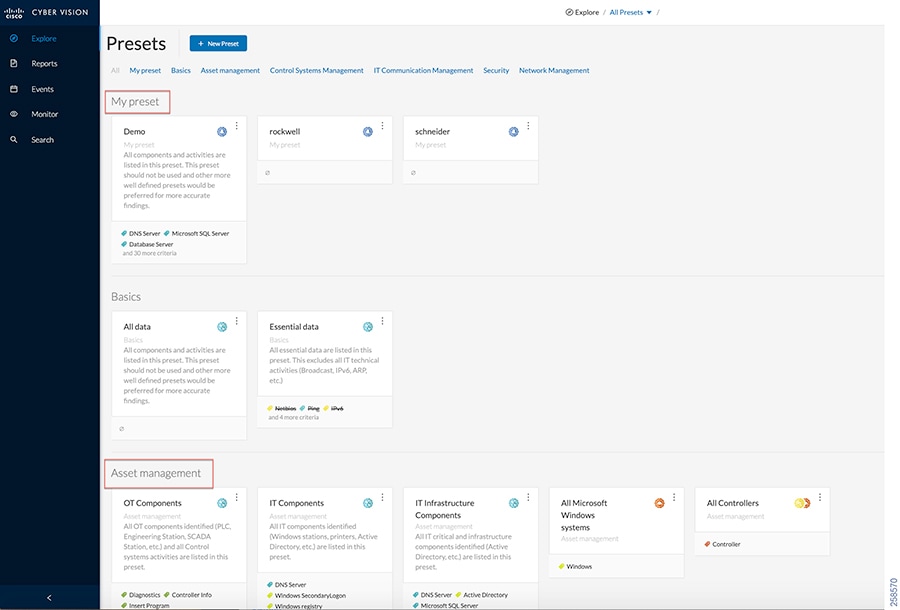The image size is (900, 610).
Task: Click Active Directory tag on IT Infrastructure card
Action: (x=482, y=595)
